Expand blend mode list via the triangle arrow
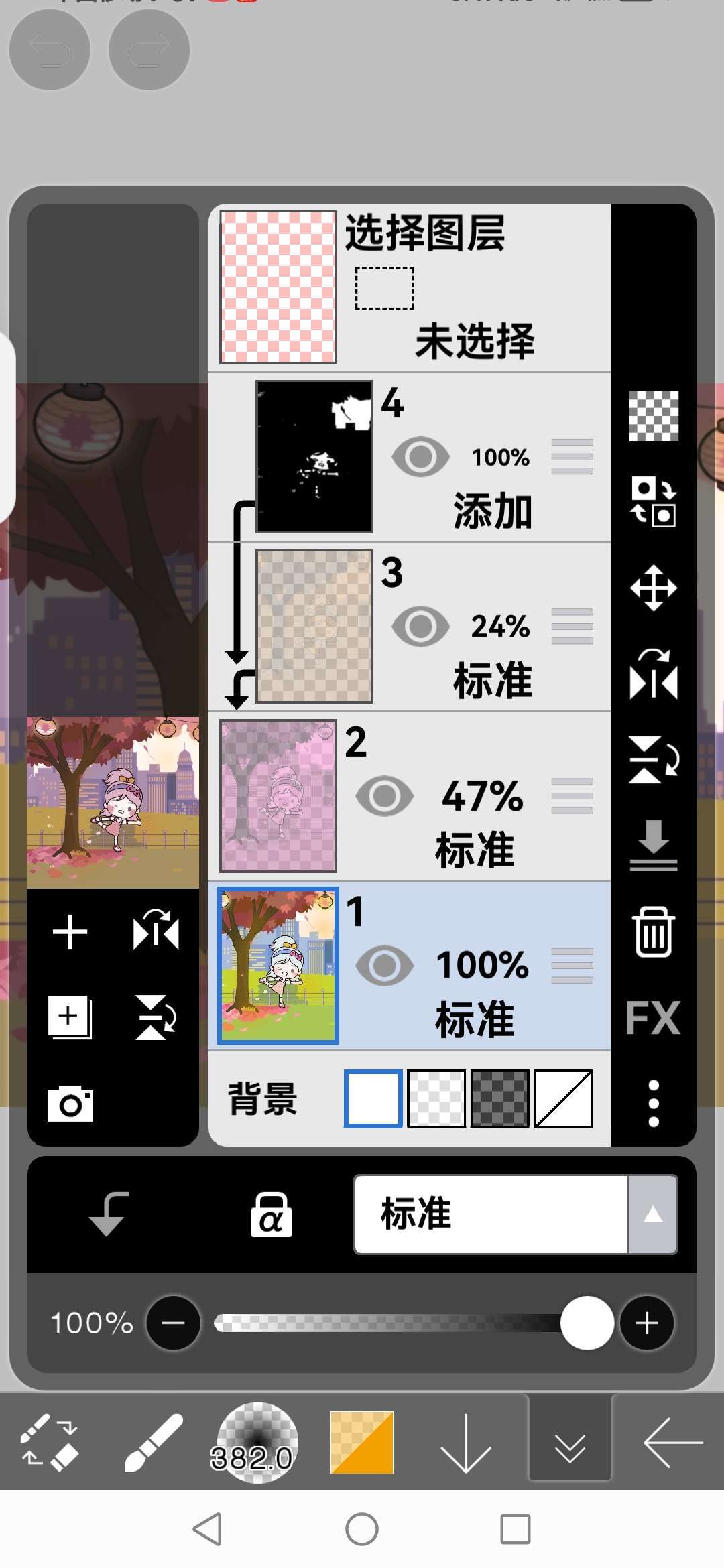Viewport: 724px width, 1568px height. [x=653, y=1214]
